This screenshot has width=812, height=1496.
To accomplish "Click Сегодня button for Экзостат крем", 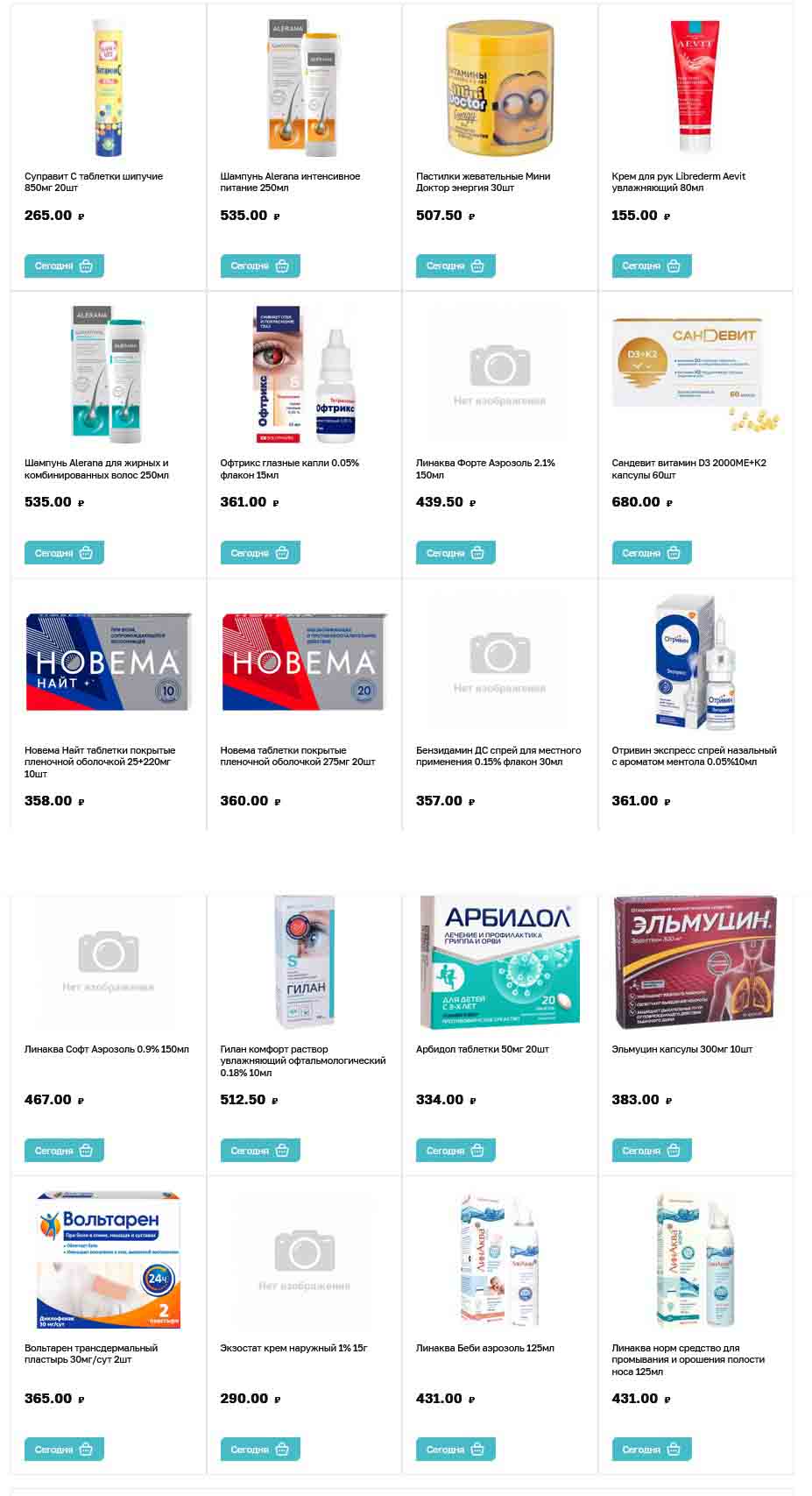I will click(260, 1450).
